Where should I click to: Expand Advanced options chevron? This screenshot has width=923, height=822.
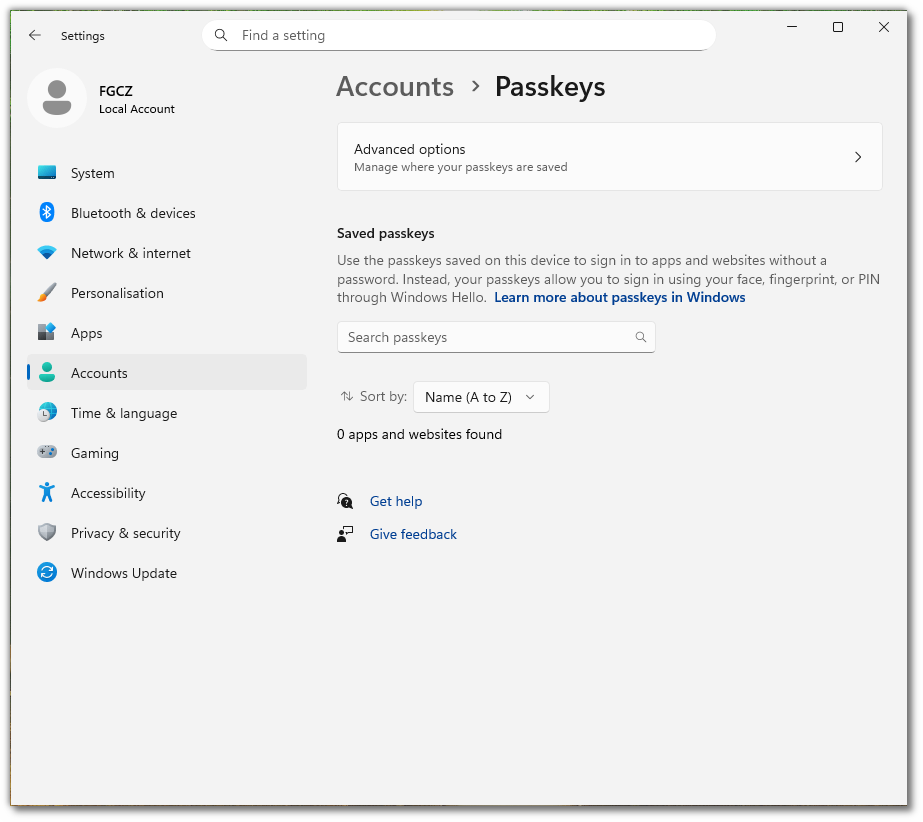click(858, 157)
